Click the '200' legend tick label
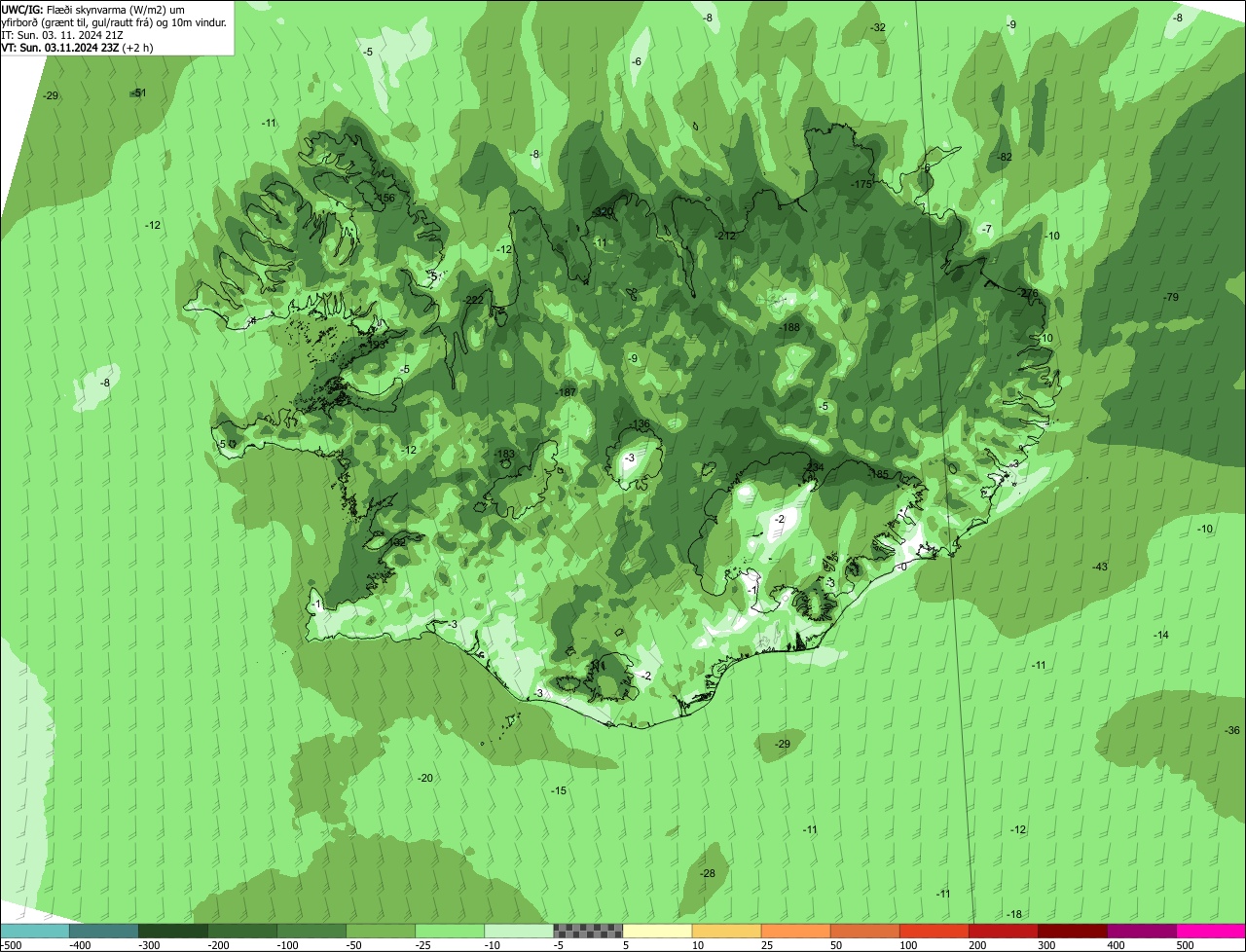This screenshot has height=952, width=1246. (x=977, y=945)
